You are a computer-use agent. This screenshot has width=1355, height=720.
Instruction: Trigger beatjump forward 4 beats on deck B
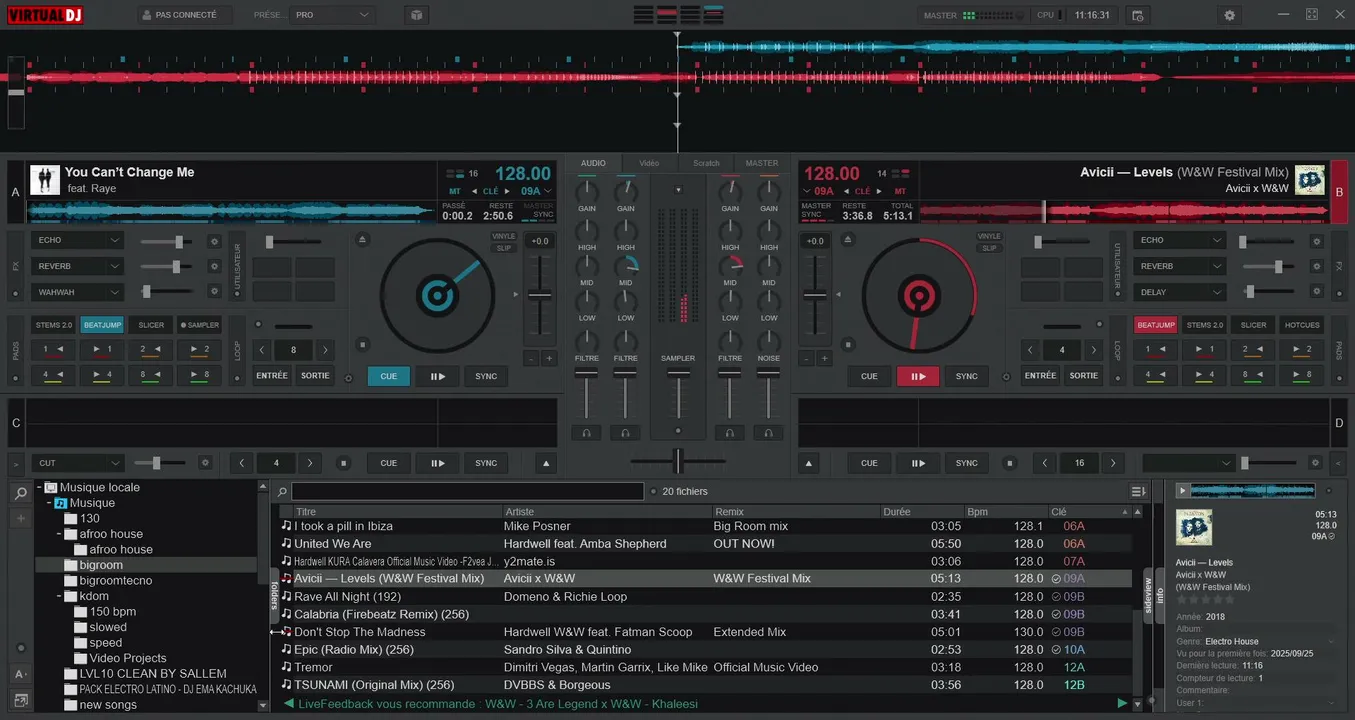[x=1203, y=375]
